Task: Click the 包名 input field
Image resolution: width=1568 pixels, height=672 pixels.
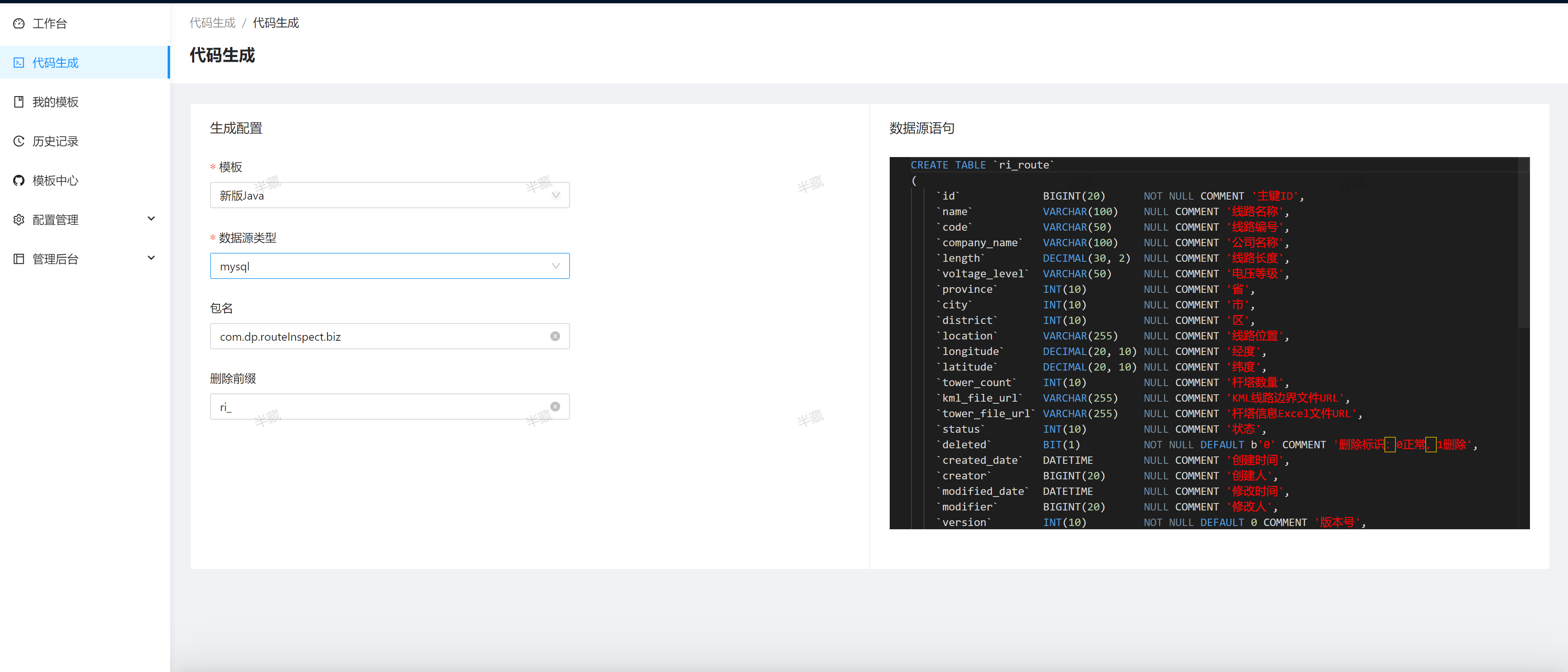Action: click(390, 336)
